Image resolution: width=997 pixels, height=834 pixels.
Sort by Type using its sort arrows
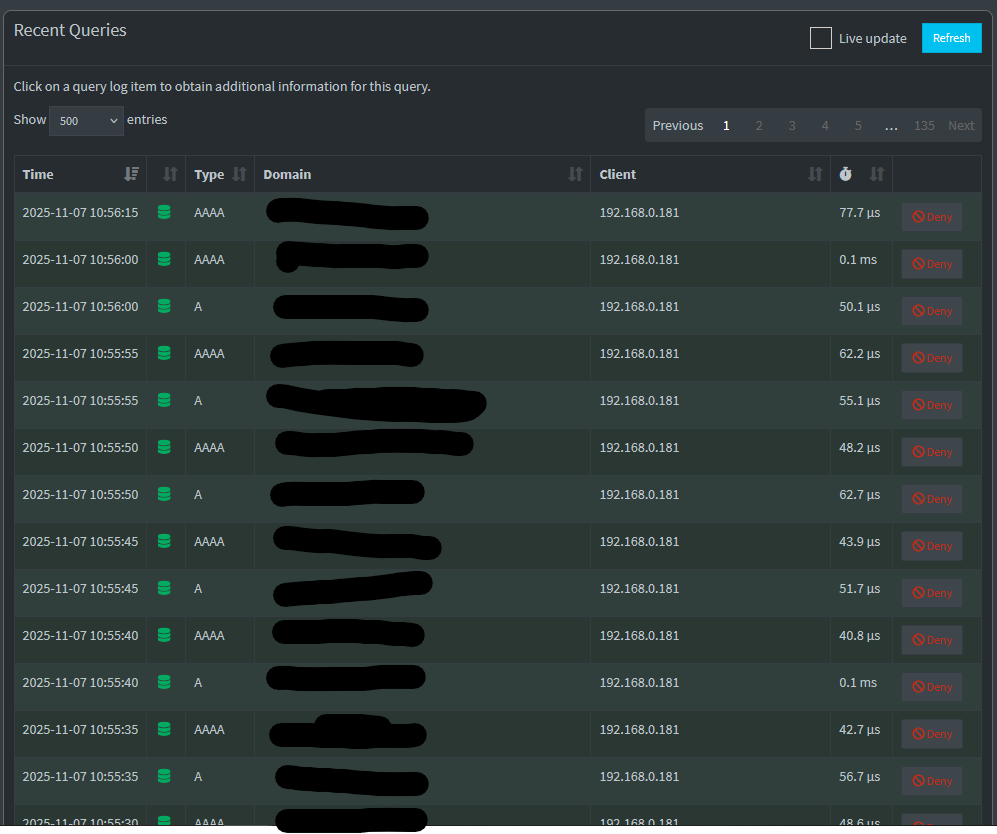239,174
